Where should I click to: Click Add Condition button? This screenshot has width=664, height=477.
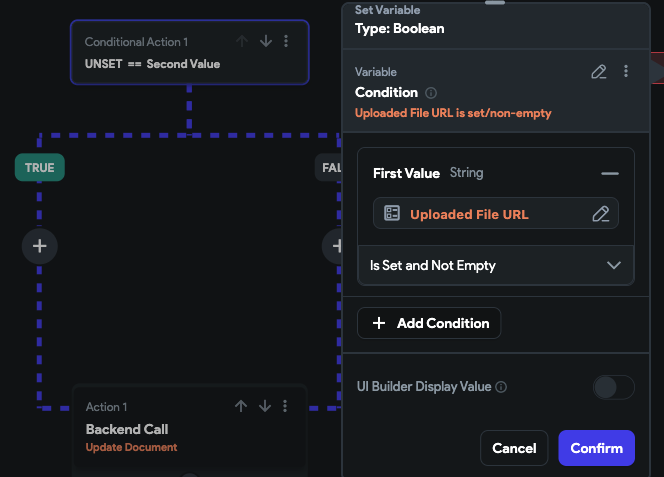[429, 323]
